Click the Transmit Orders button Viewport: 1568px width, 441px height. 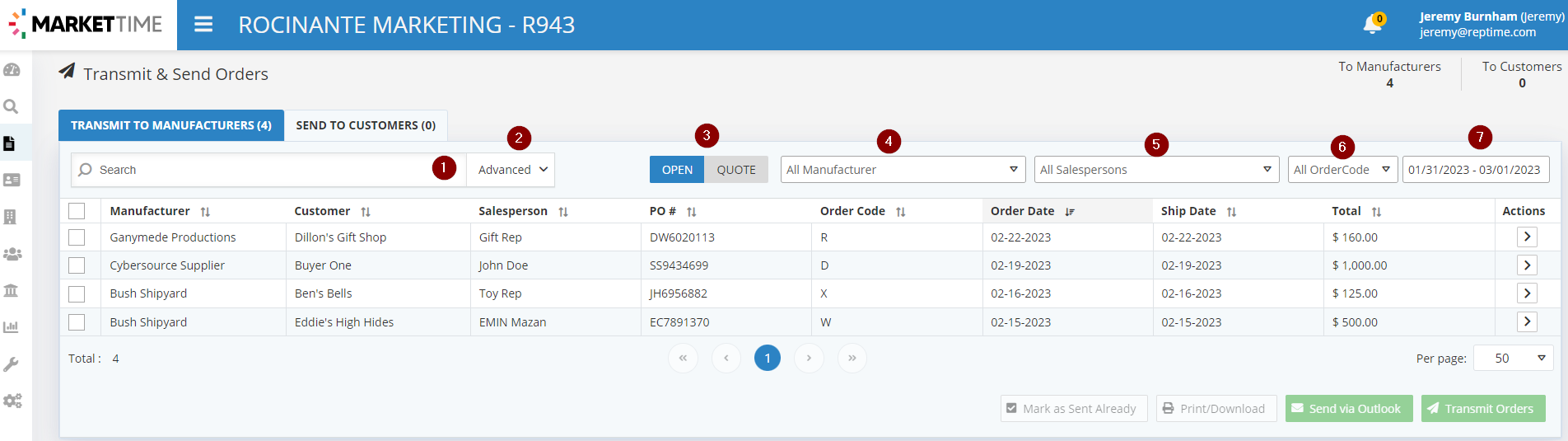click(x=1482, y=409)
